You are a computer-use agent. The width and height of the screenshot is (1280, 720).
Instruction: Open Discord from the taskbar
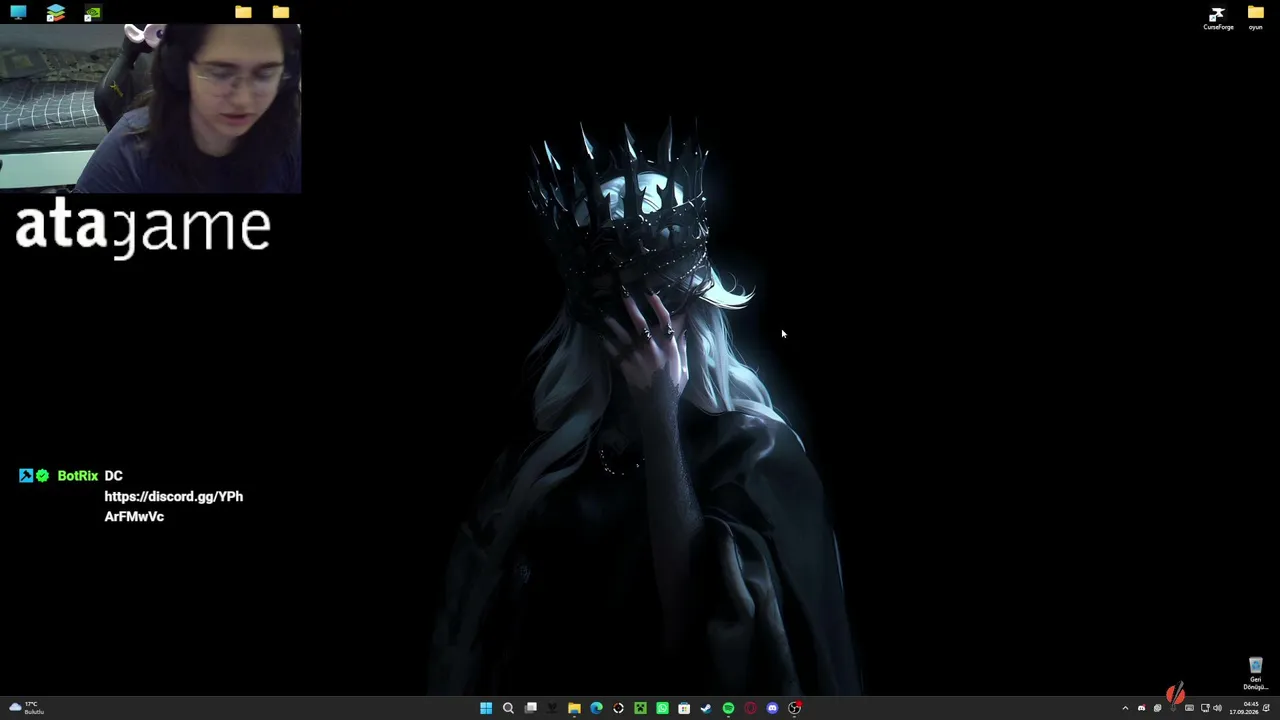[x=772, y=708]
